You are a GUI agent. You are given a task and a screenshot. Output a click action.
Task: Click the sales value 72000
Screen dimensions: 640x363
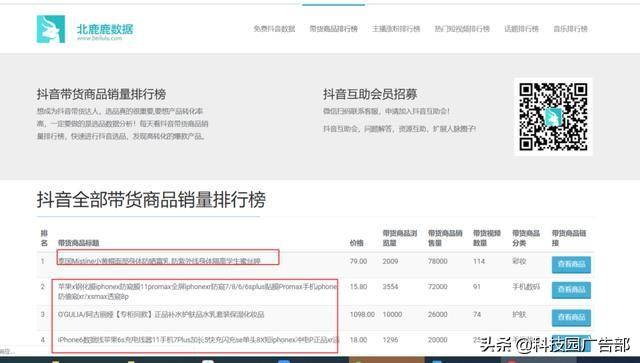click(438, 287)
